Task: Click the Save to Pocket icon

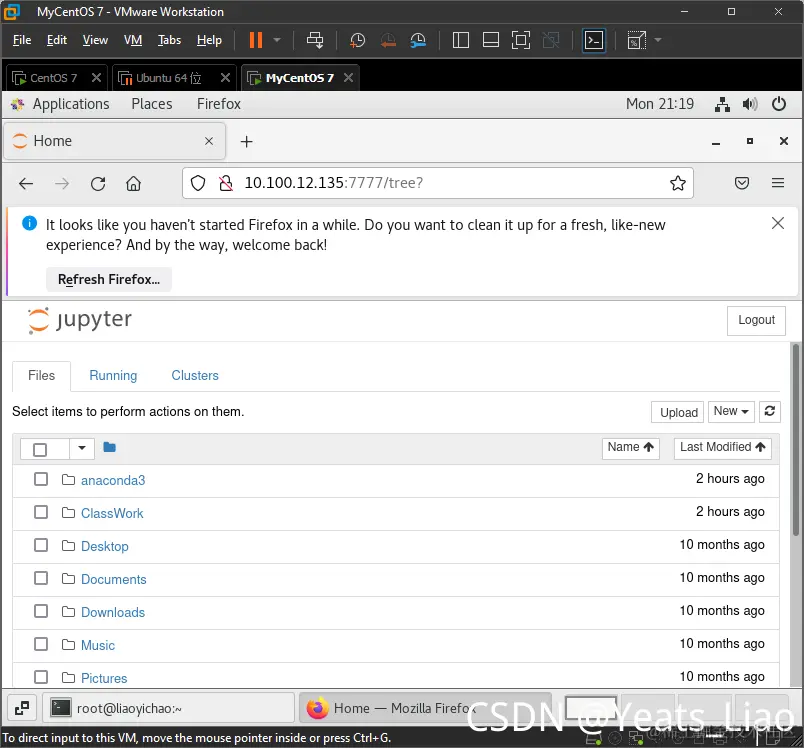Action: coord(741,183)
